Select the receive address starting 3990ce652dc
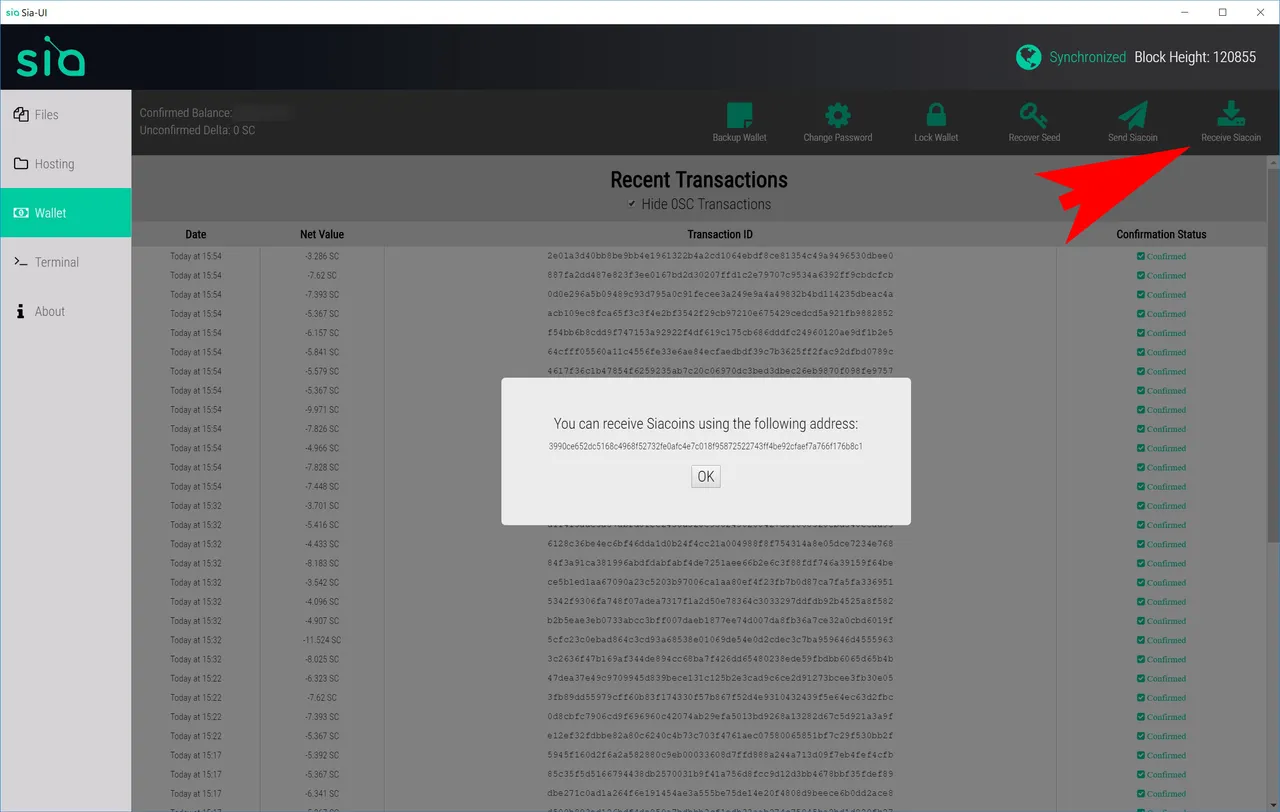Screen dimensions: 1280x812 point(706,446)
